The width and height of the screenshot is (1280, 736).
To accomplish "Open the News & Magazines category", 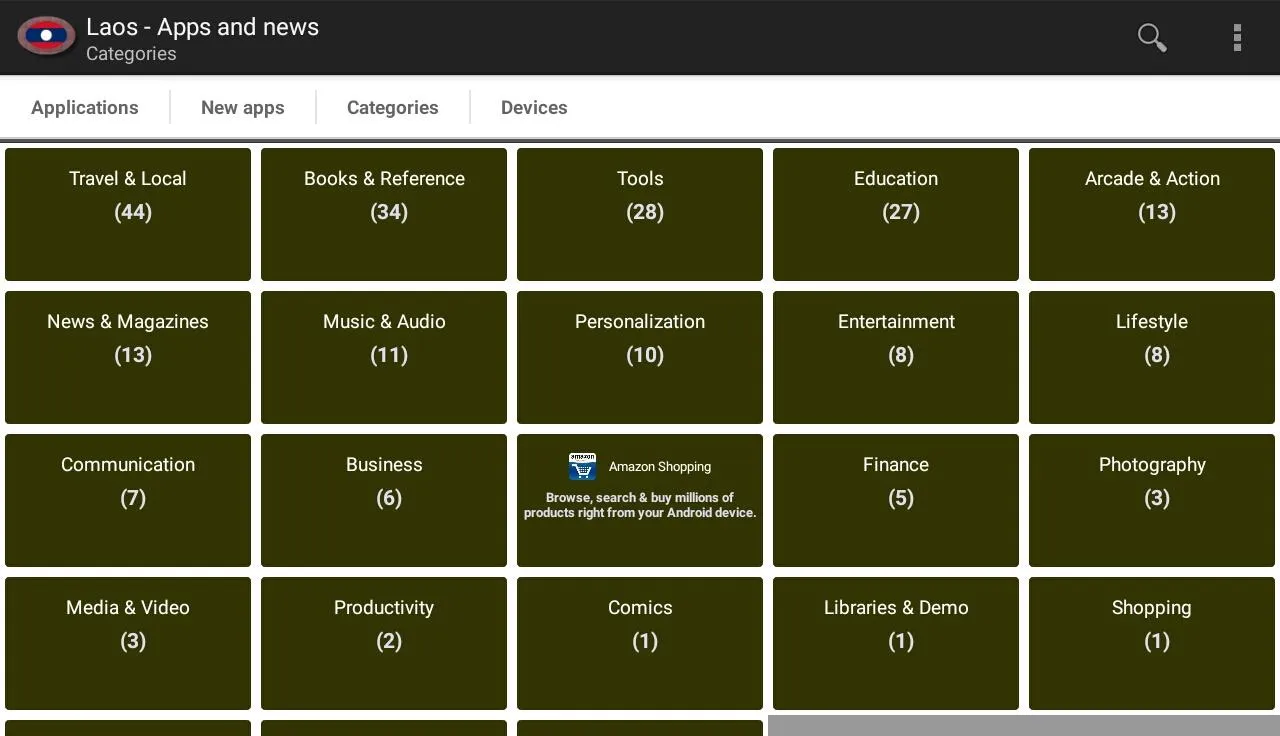I will [128, 357].
